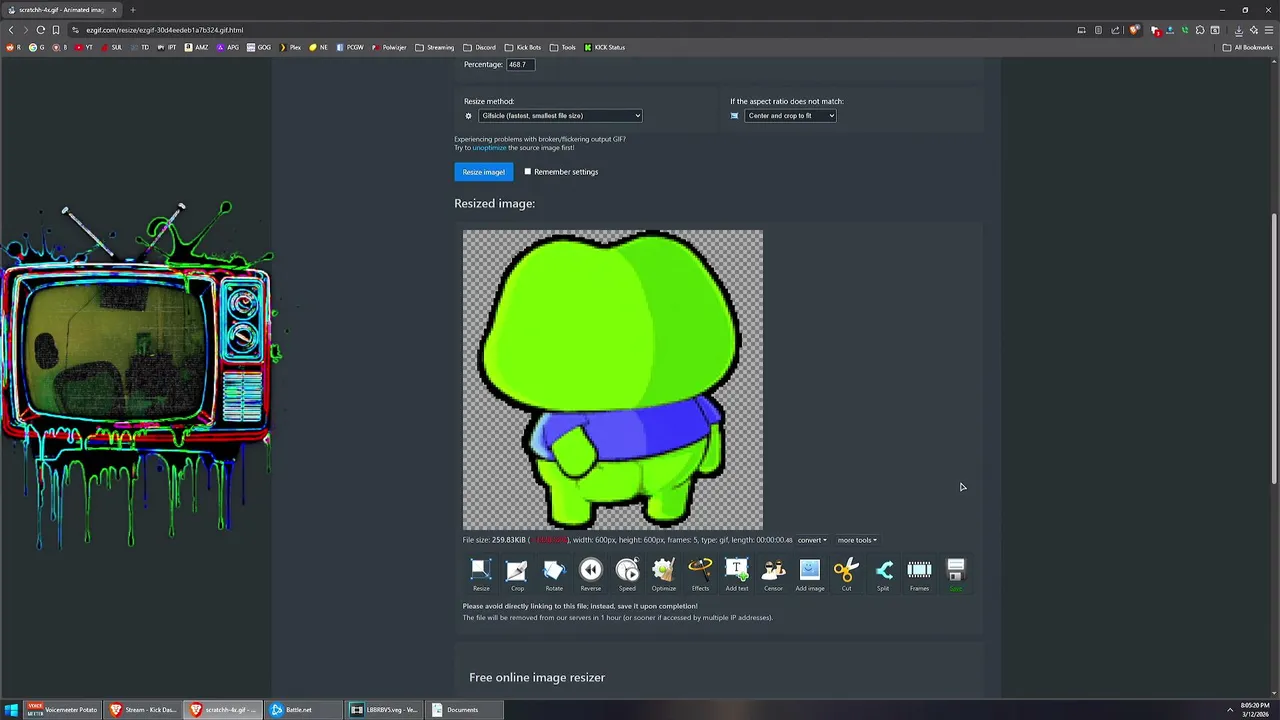Open the Effects tool
Viewport: 1280px width, 720px height.
click(x=700, y=575)
